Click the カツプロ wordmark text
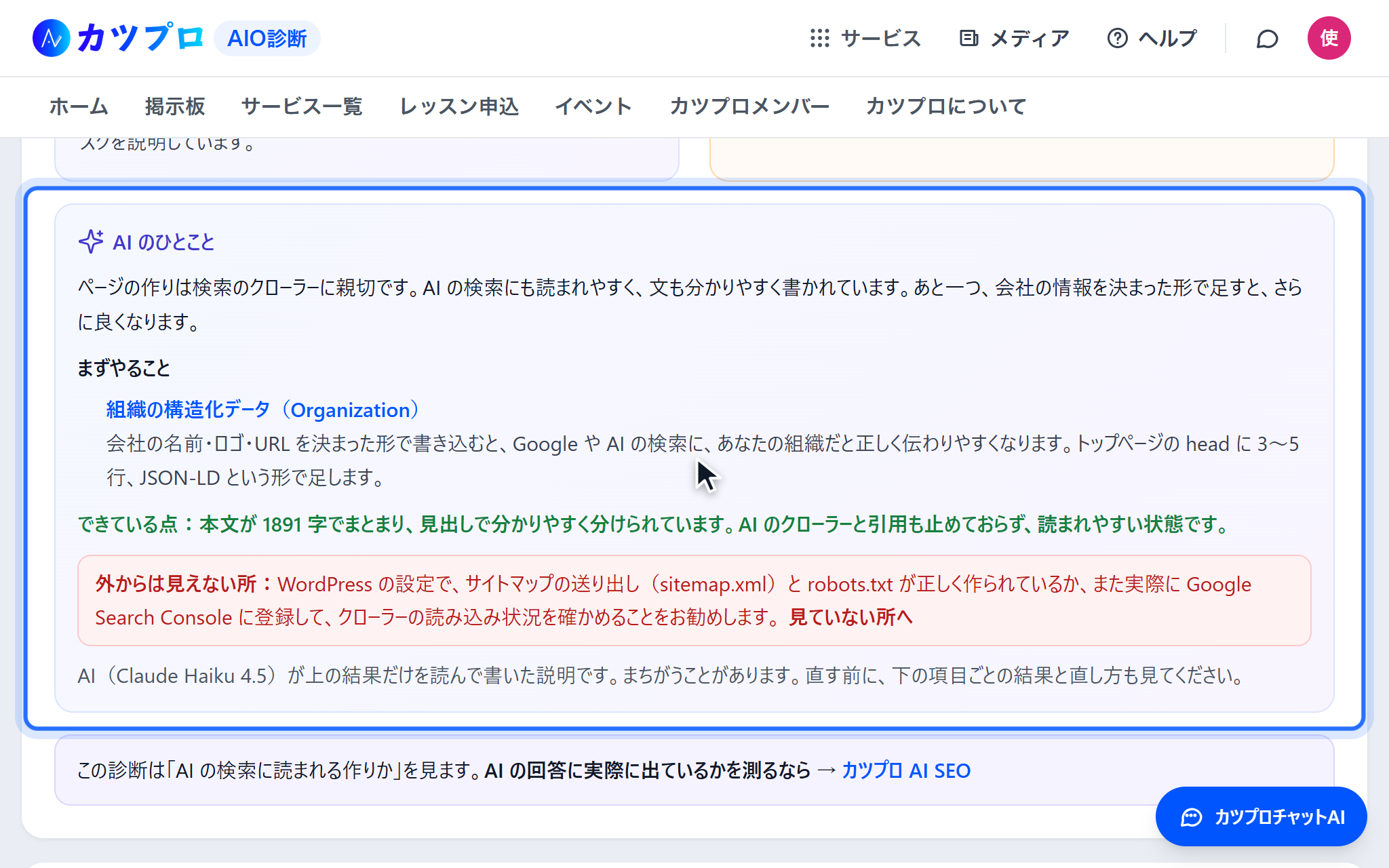This screenshot has width=1389, height=868. tap(140, 38)
